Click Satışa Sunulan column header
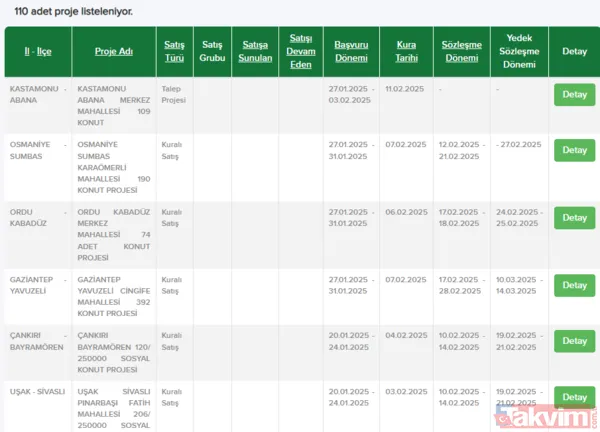Viewport: 600px width, 432px height. coord(254,51)
